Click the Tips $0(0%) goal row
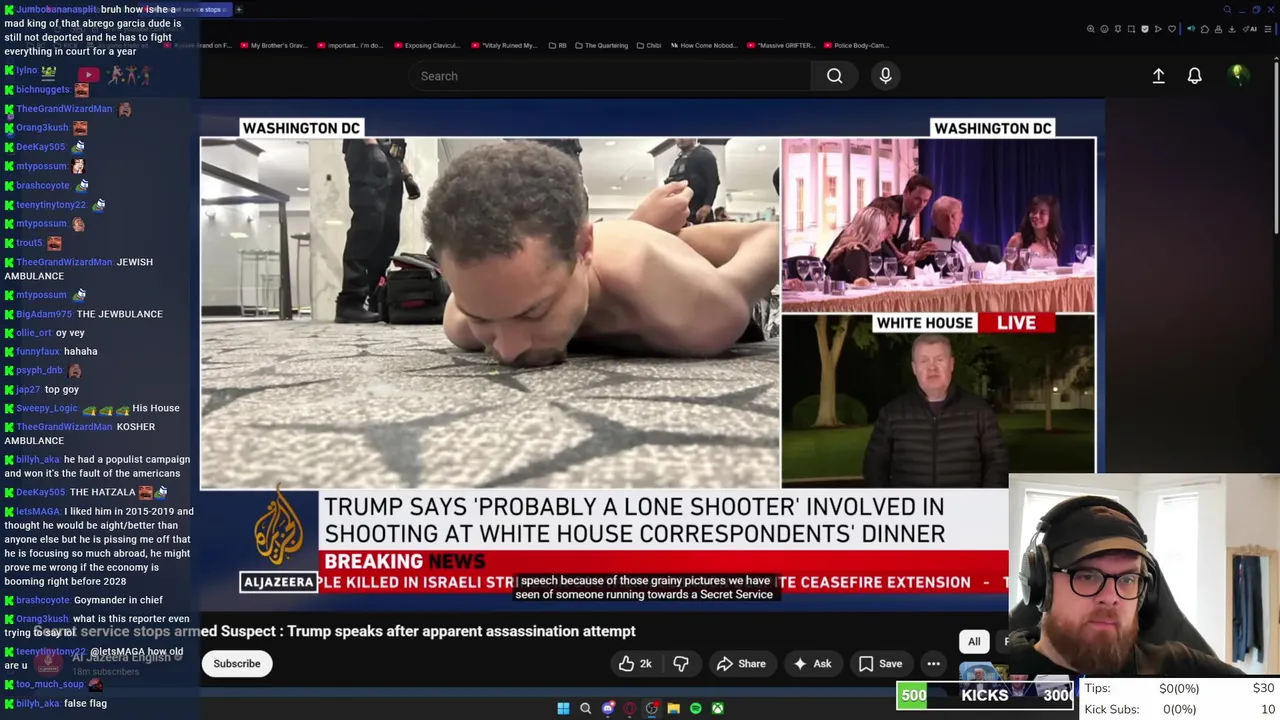Image resolution: width=1280 pixels, height=720 pixels. tap(1180, 688)
